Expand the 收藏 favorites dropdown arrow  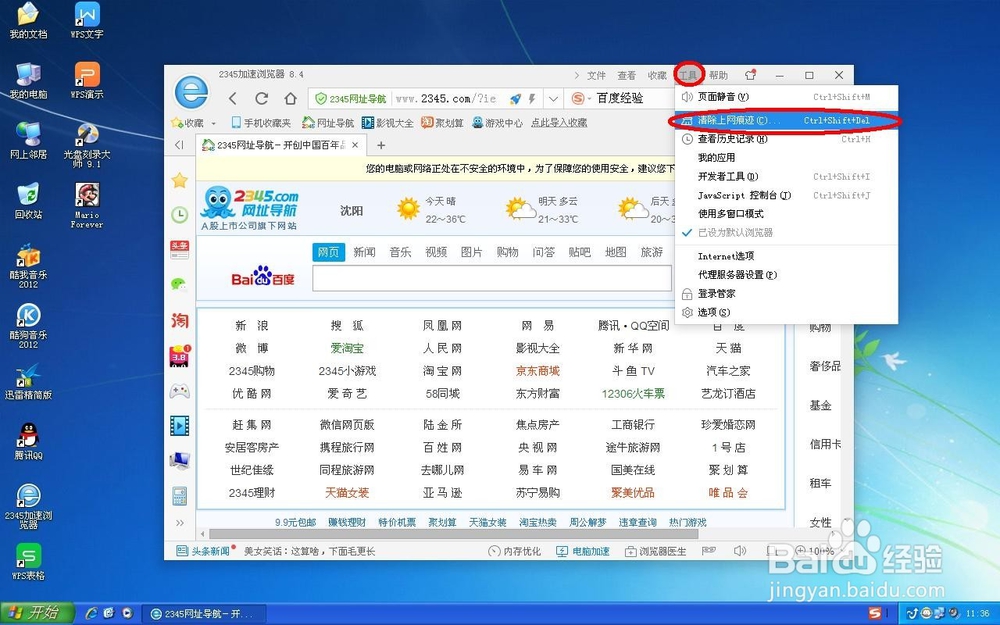[214, 123]
